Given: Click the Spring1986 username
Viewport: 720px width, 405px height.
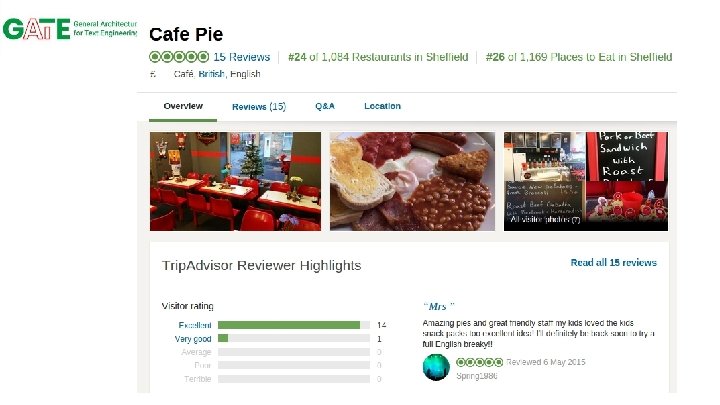Looking at the screenshot, I should tap(477, 376).
